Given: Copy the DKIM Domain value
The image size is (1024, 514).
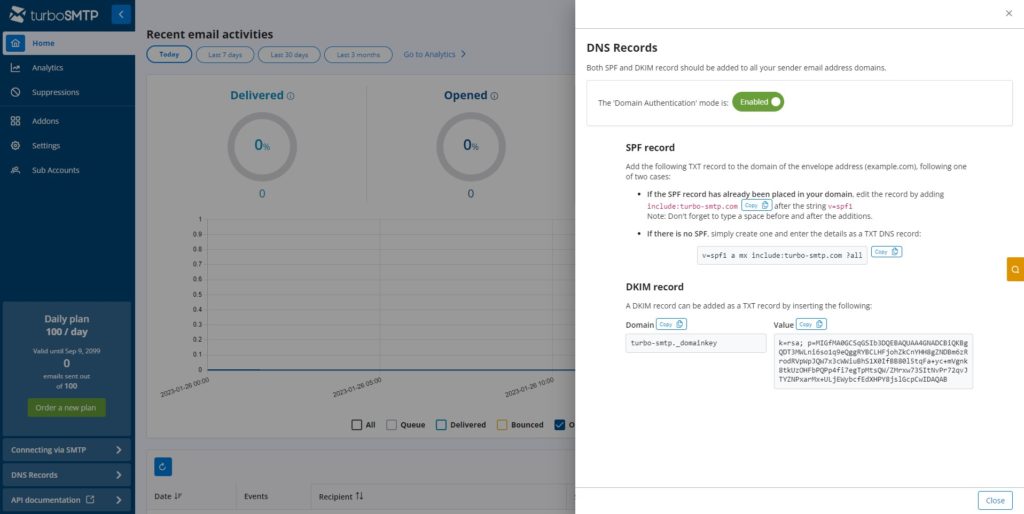Looking at the screenshot, I should (671, 324).
